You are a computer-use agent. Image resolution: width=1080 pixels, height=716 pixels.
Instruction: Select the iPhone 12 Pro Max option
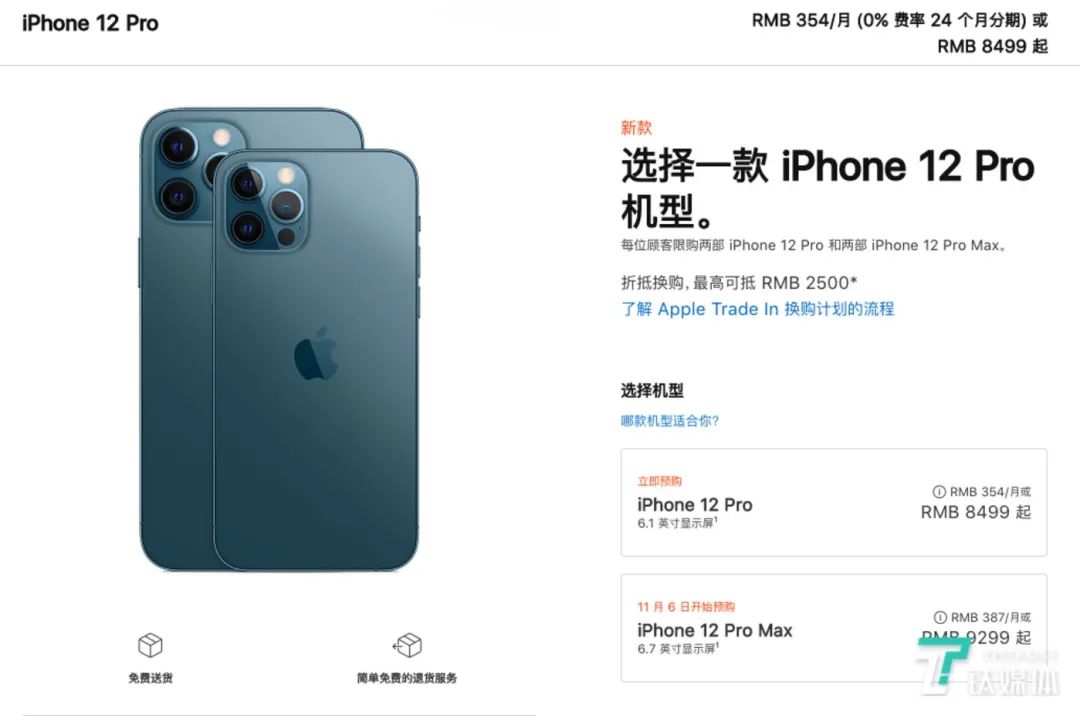click(833, 628)
